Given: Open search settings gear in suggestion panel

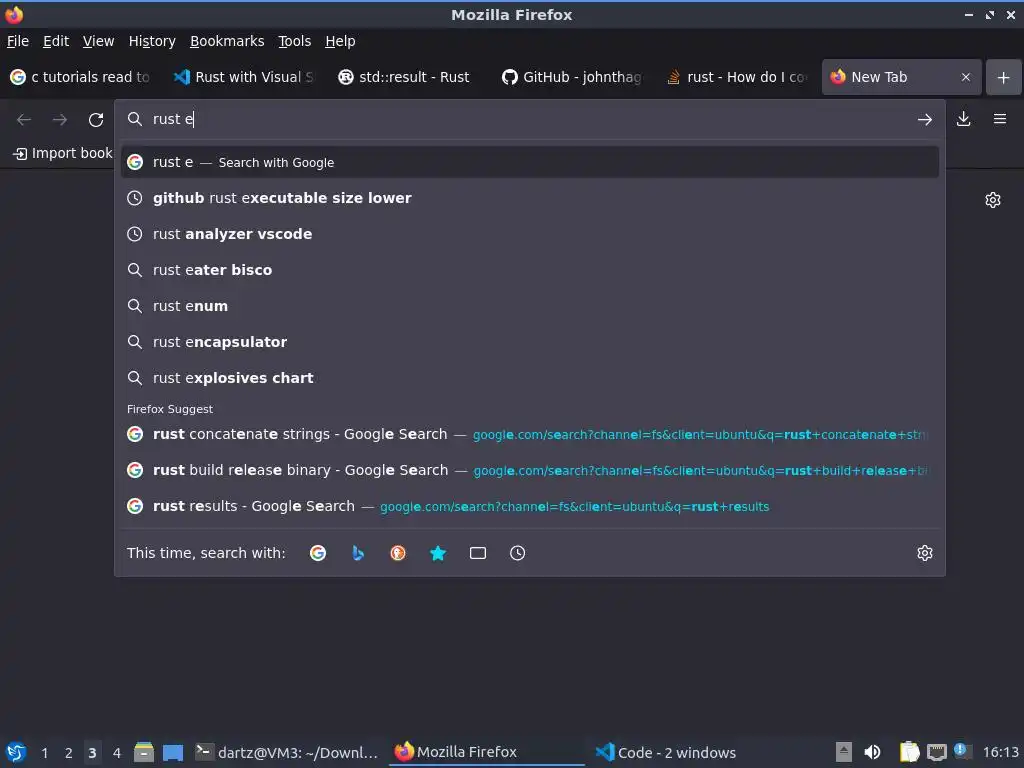Looking at the screenshot, I should point(925,553).
